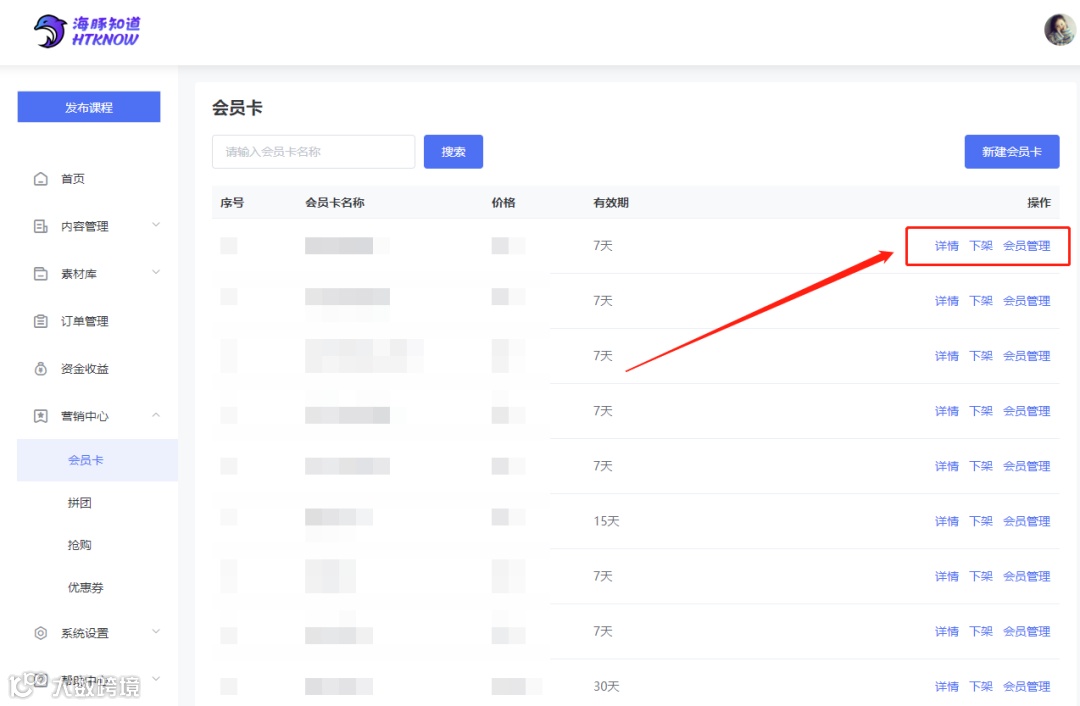The image size is (1080, 706).
Task: Click the 价格 column header
Action: pyautogui.click(x=503, y=203)
